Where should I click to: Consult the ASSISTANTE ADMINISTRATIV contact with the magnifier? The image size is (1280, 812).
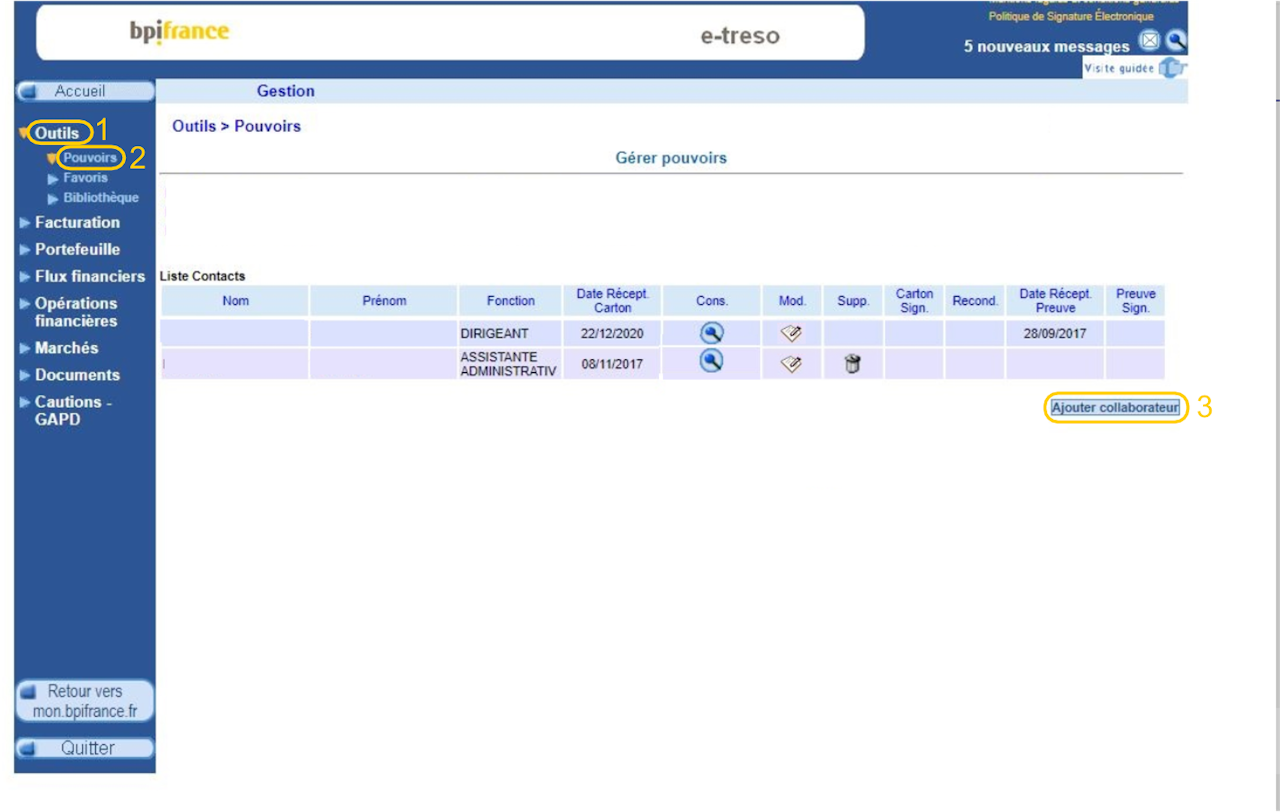click(711, 362)
